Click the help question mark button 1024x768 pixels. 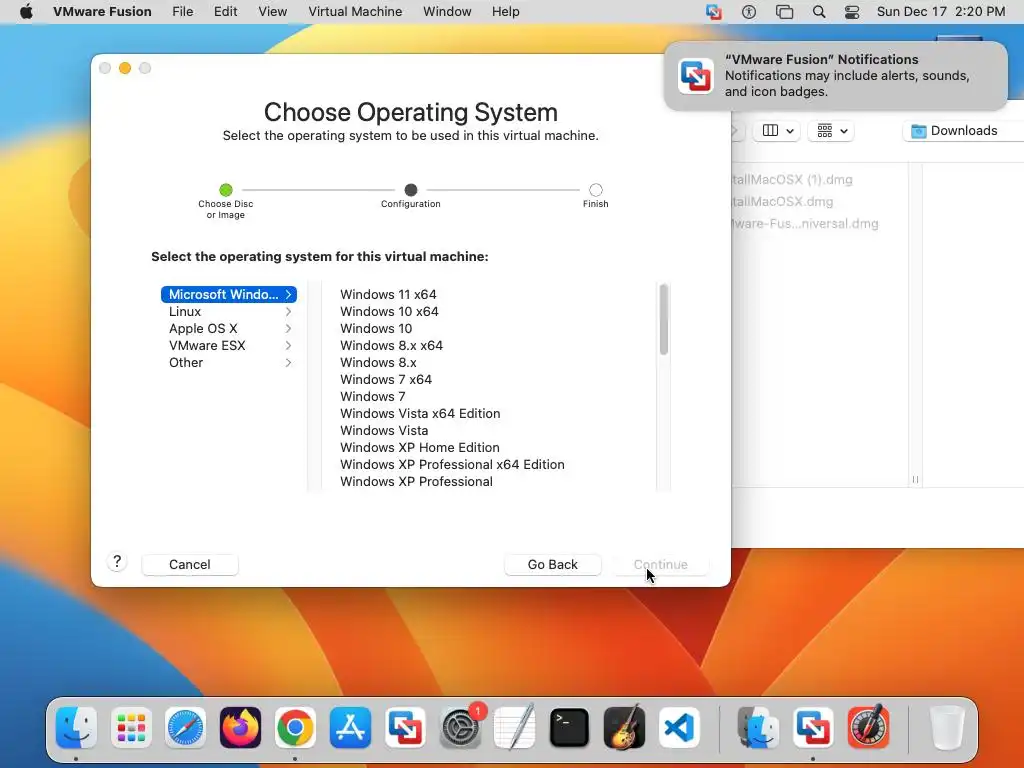click(x=117, y=562)
